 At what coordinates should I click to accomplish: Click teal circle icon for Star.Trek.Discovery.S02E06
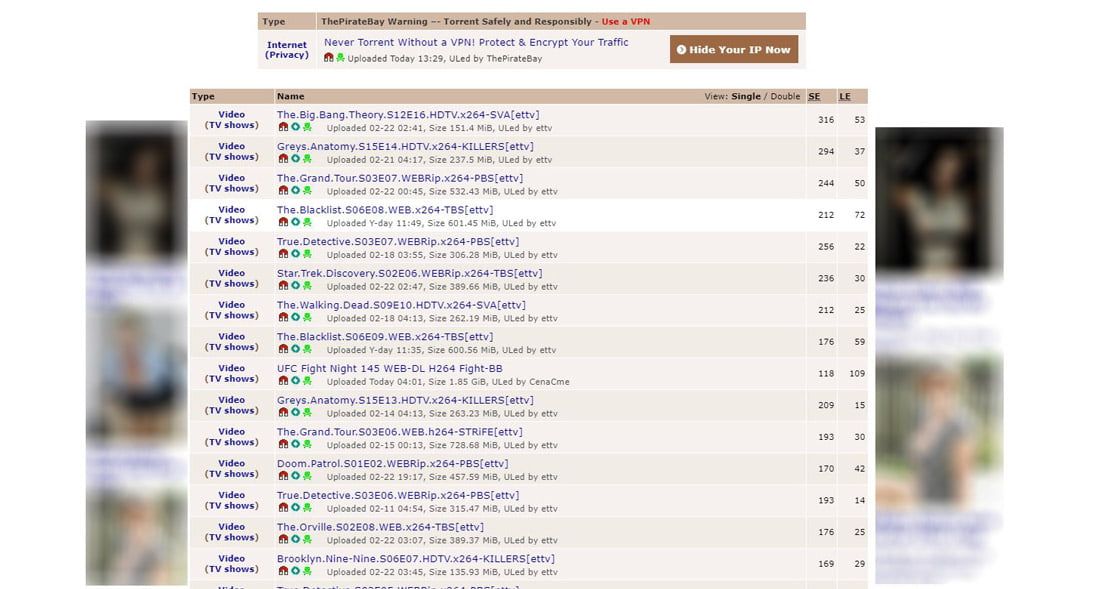(295, 285)
